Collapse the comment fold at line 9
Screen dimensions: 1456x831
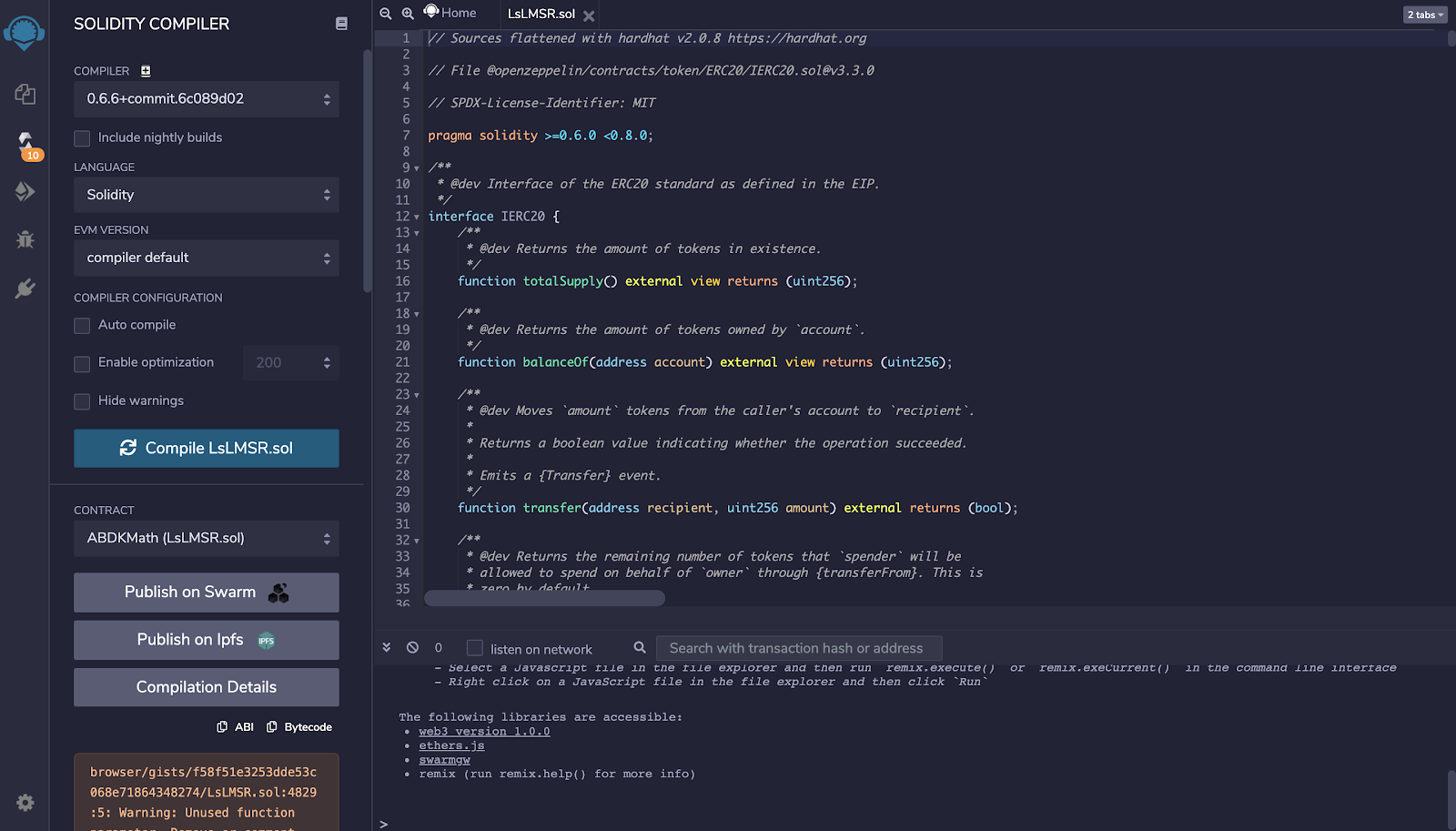point(417,168)
